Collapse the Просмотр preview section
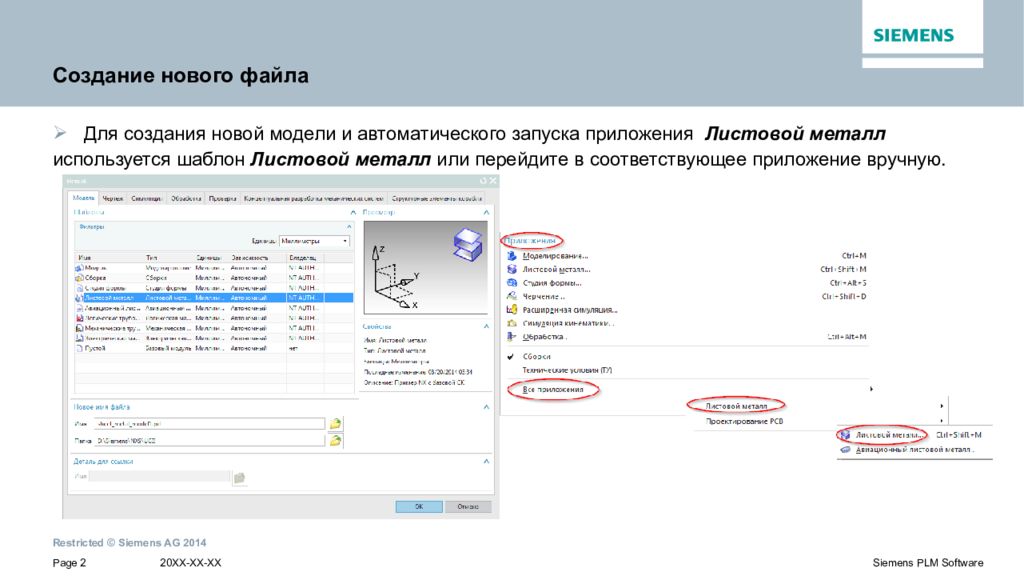1024x576 pixels. (486, 212)
